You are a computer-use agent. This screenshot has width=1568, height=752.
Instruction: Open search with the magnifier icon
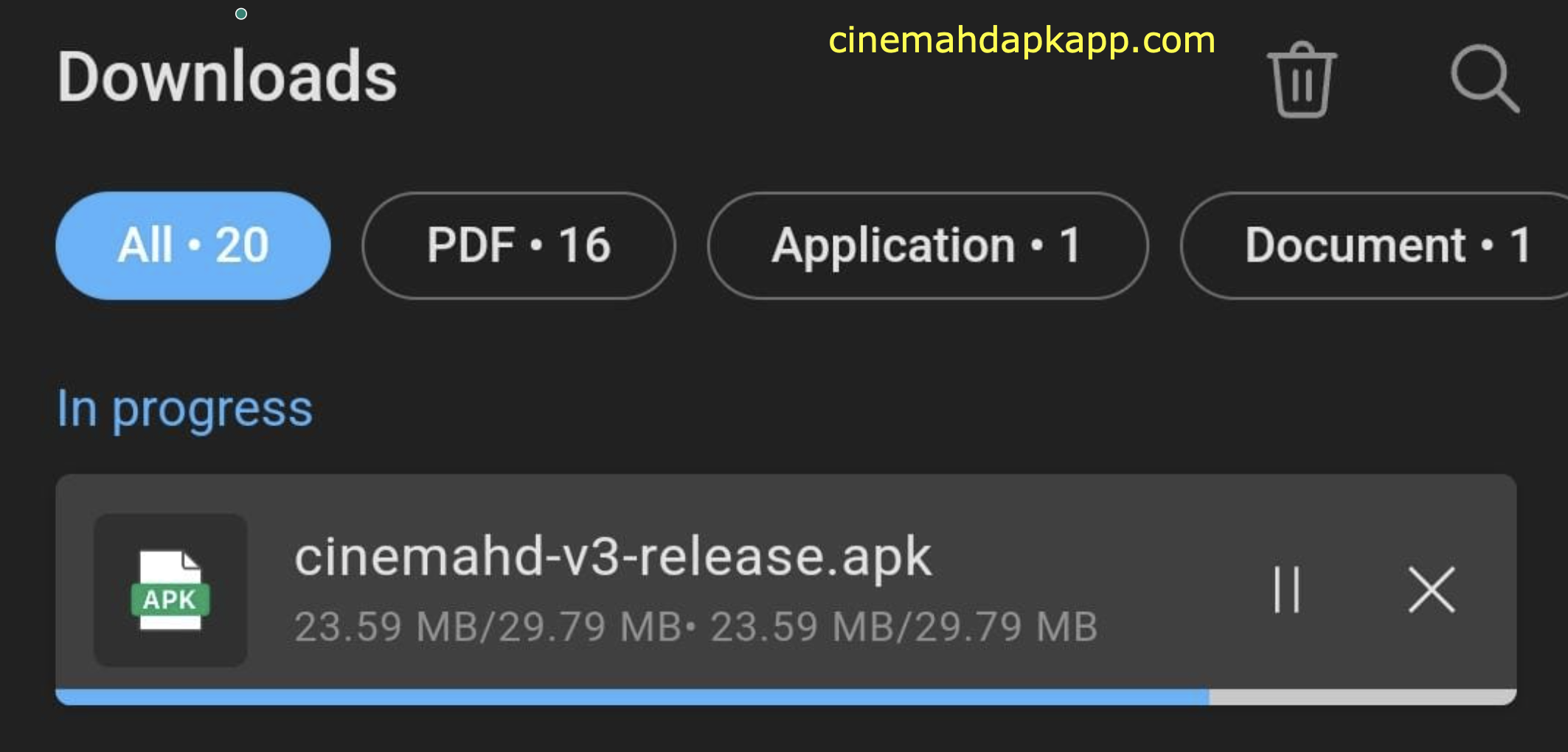(1484, 78)
